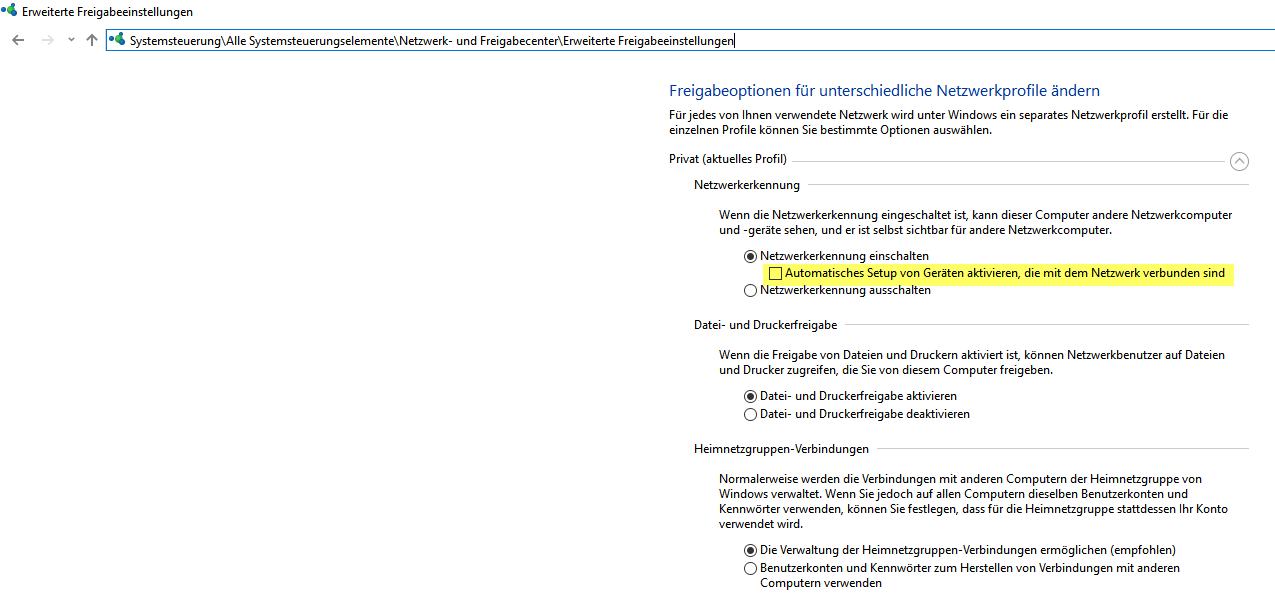Collapse the Privat (aktuelles Profil) section
This screenshot has height=608, width=1275.
(1239, 160)
